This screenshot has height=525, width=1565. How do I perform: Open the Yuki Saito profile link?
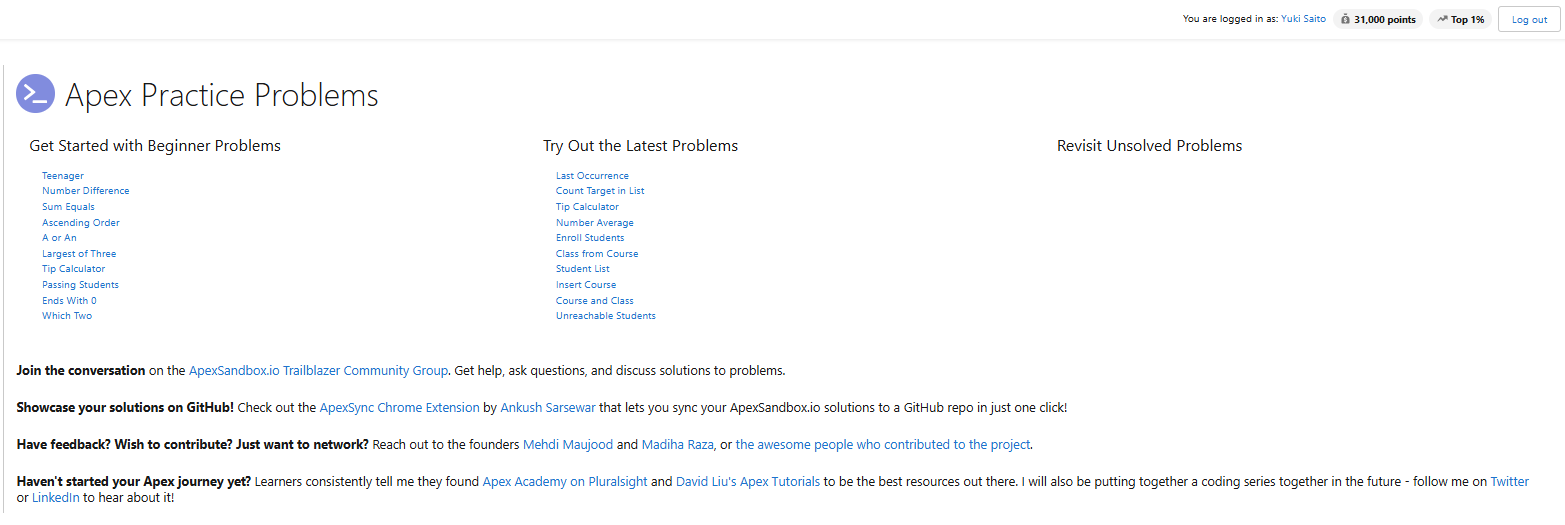[1303, 19]
